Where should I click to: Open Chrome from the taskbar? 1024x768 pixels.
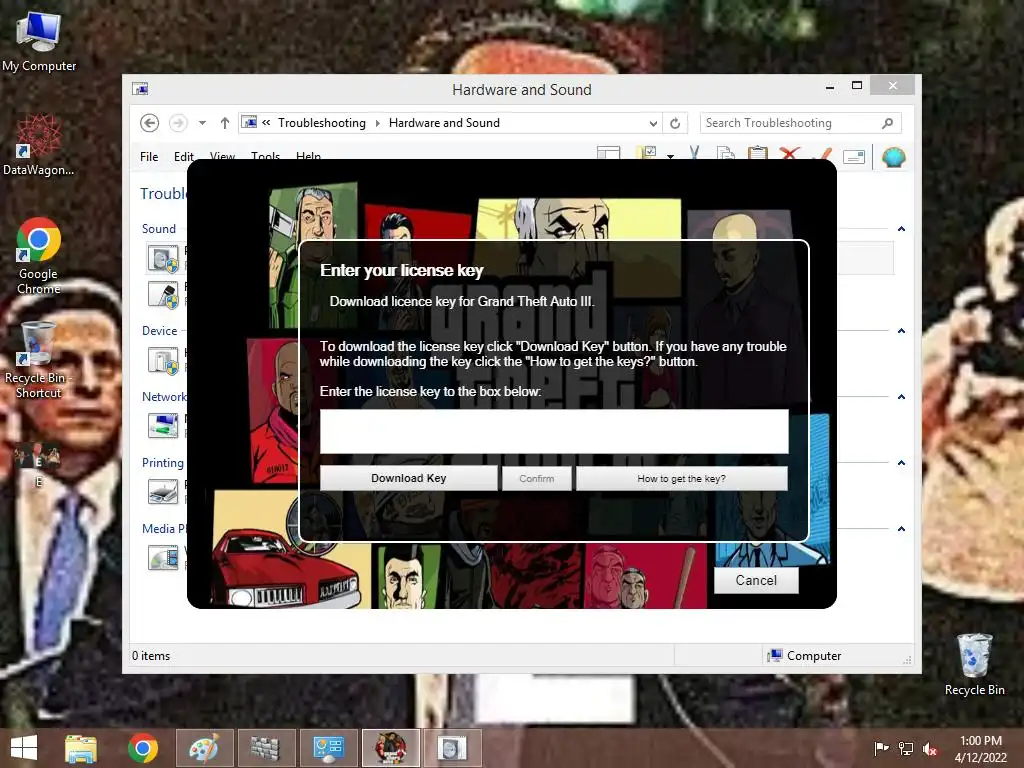tap(143, 748)
